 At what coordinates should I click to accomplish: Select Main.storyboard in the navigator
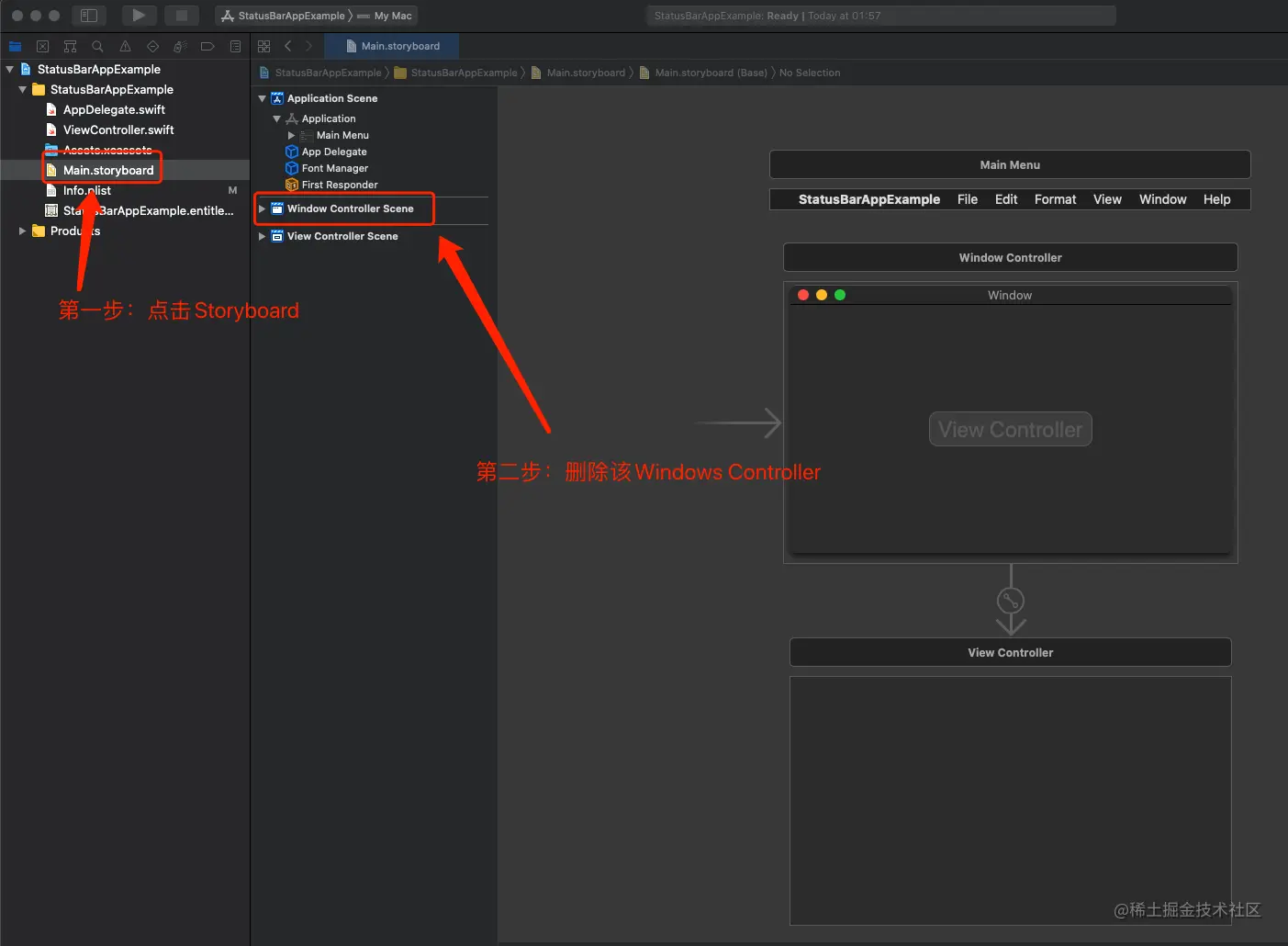108,170
